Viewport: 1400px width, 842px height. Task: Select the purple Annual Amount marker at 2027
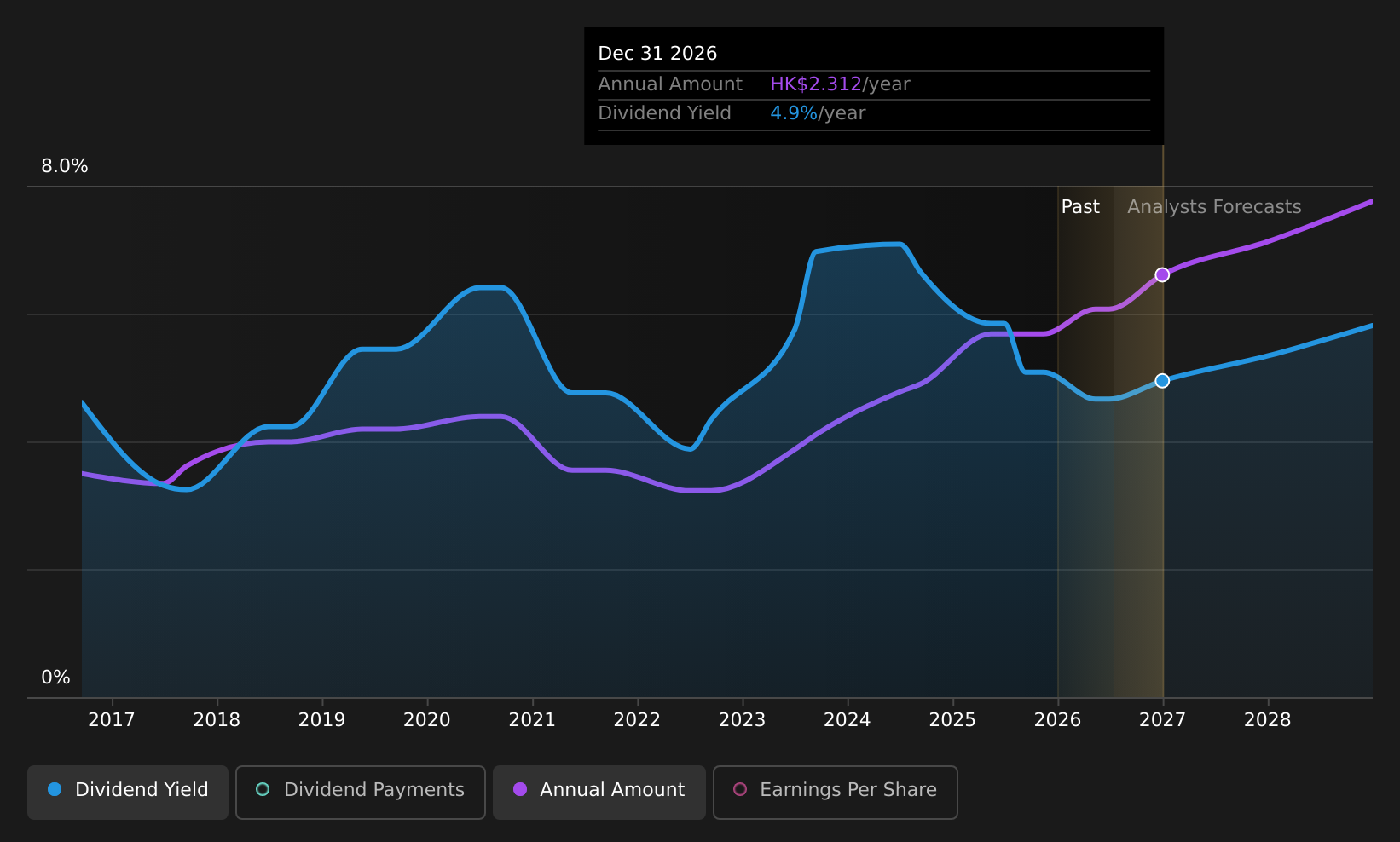tap(1162, 274)
